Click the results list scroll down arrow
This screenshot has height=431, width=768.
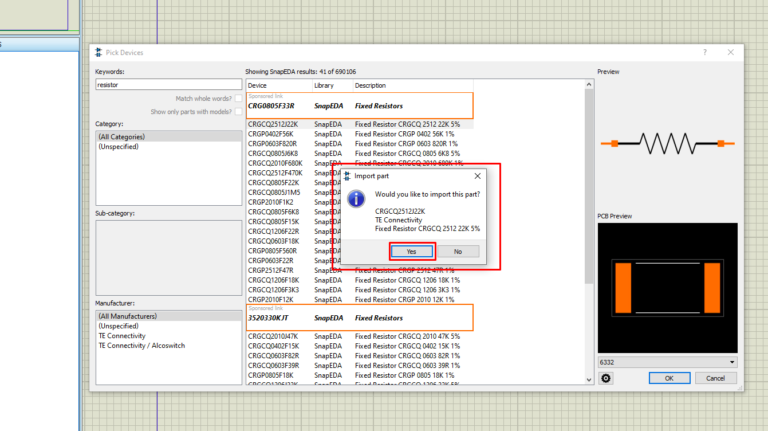[589, 380]
